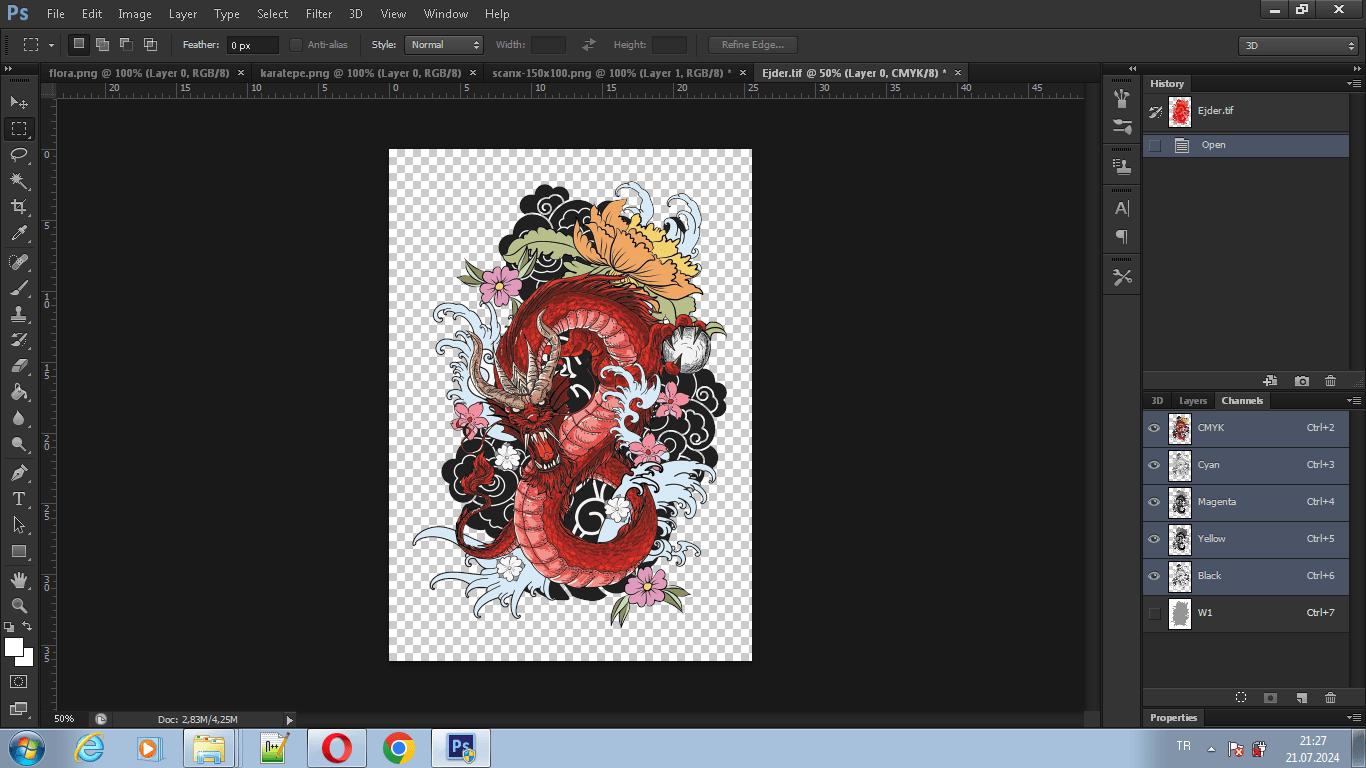Select the Eraser tool
Image resolution: width=1366 pixels, height=768 pixels.
pyautogui.click(x=18, y=366)
